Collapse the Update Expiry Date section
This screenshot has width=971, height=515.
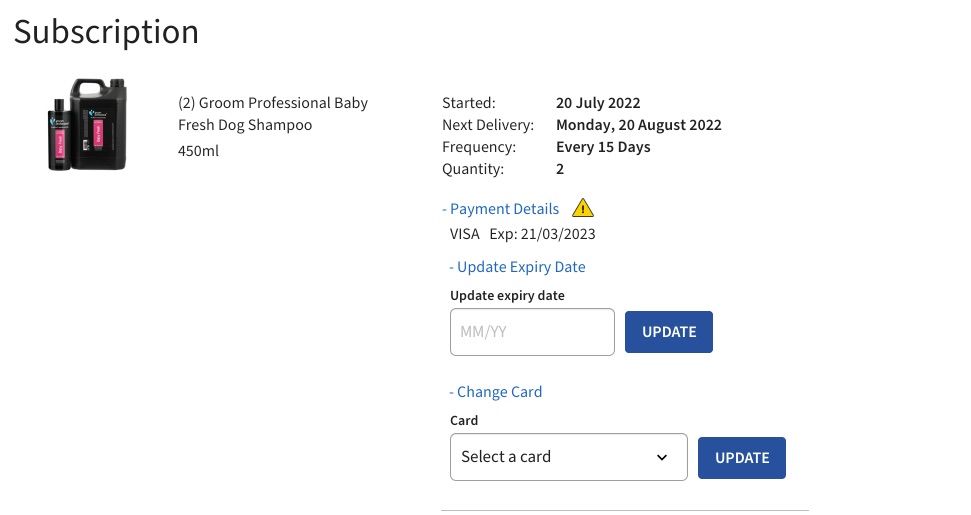pos(517,267)
